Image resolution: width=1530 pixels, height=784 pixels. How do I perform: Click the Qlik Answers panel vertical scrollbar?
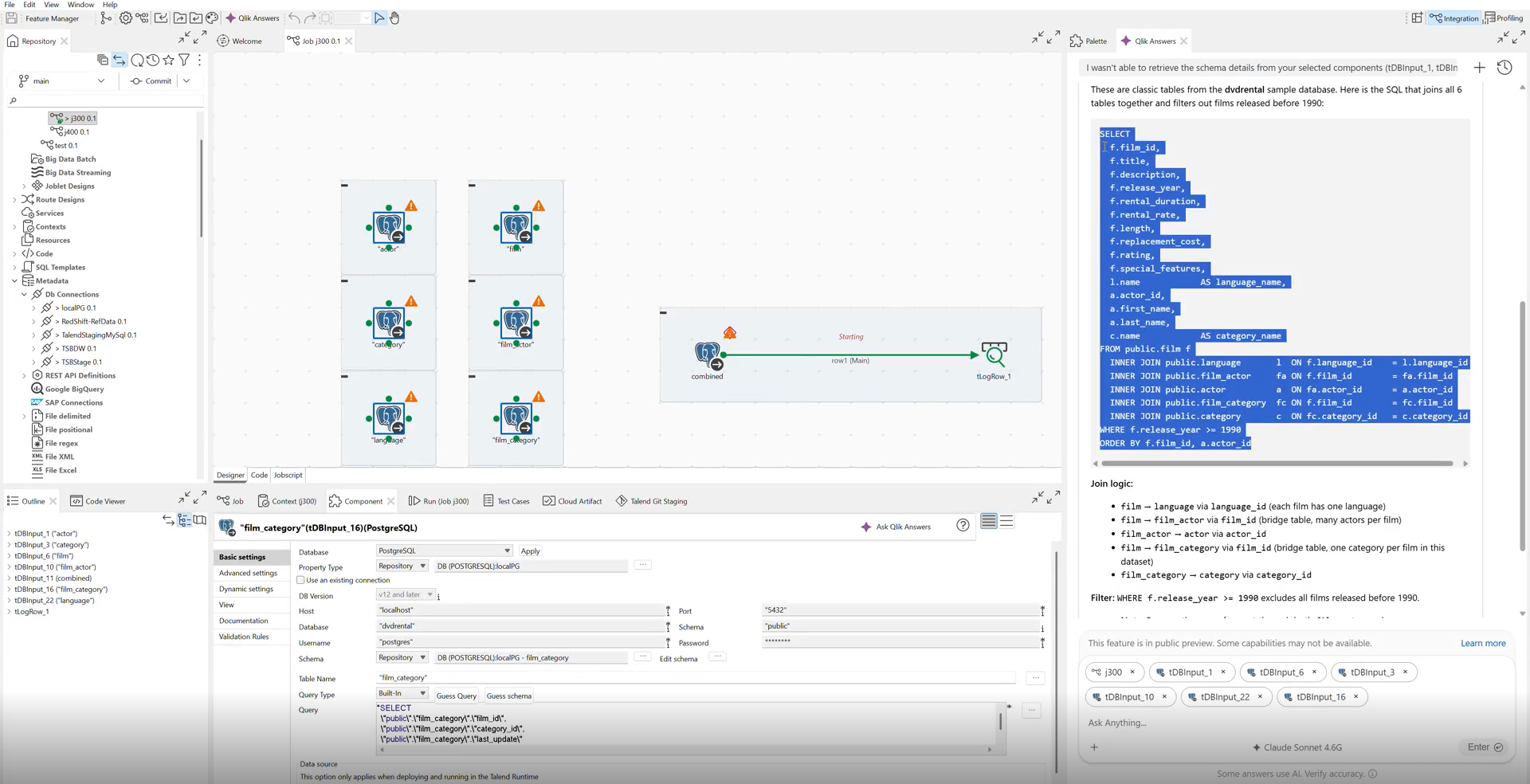[1522, 426]
